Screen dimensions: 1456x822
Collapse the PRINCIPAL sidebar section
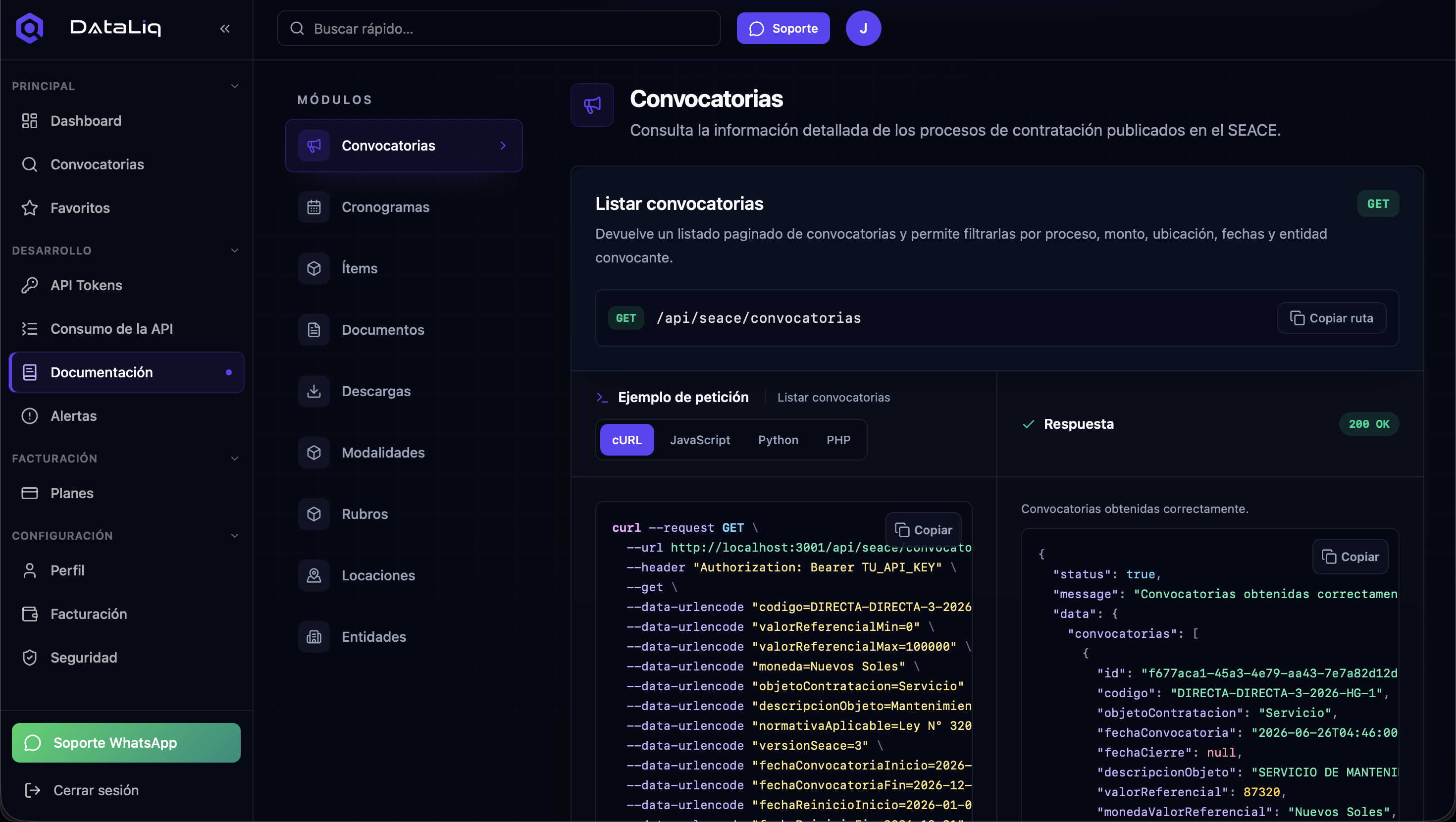pyautogui.click(x=235, y=86)
